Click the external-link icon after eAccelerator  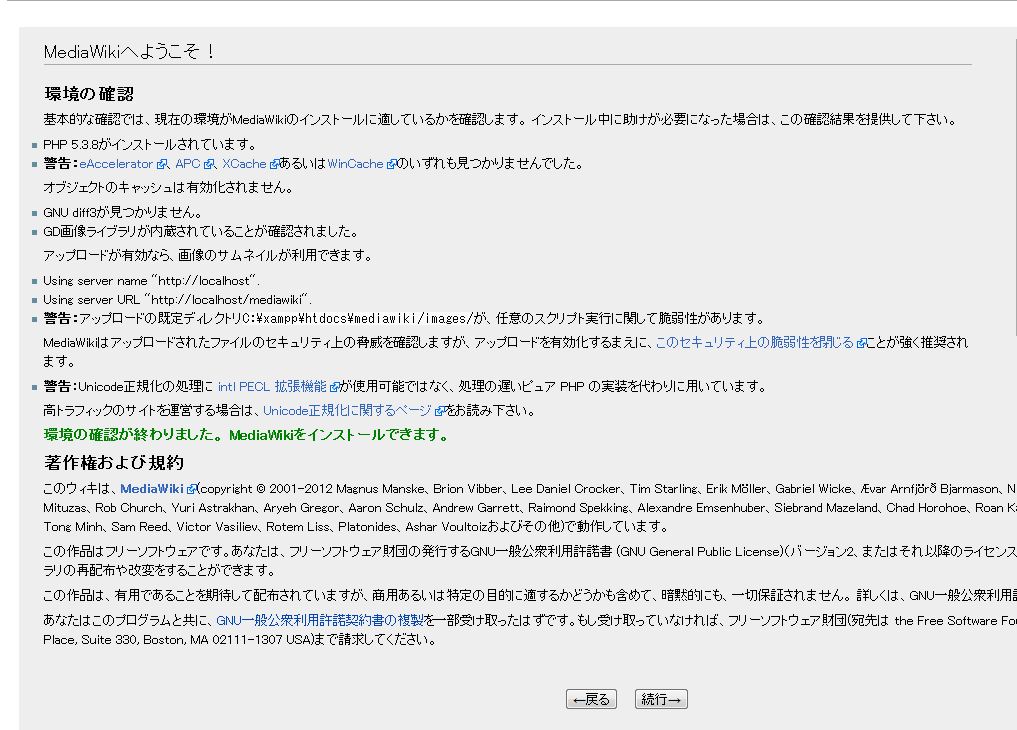click(162, 165)
